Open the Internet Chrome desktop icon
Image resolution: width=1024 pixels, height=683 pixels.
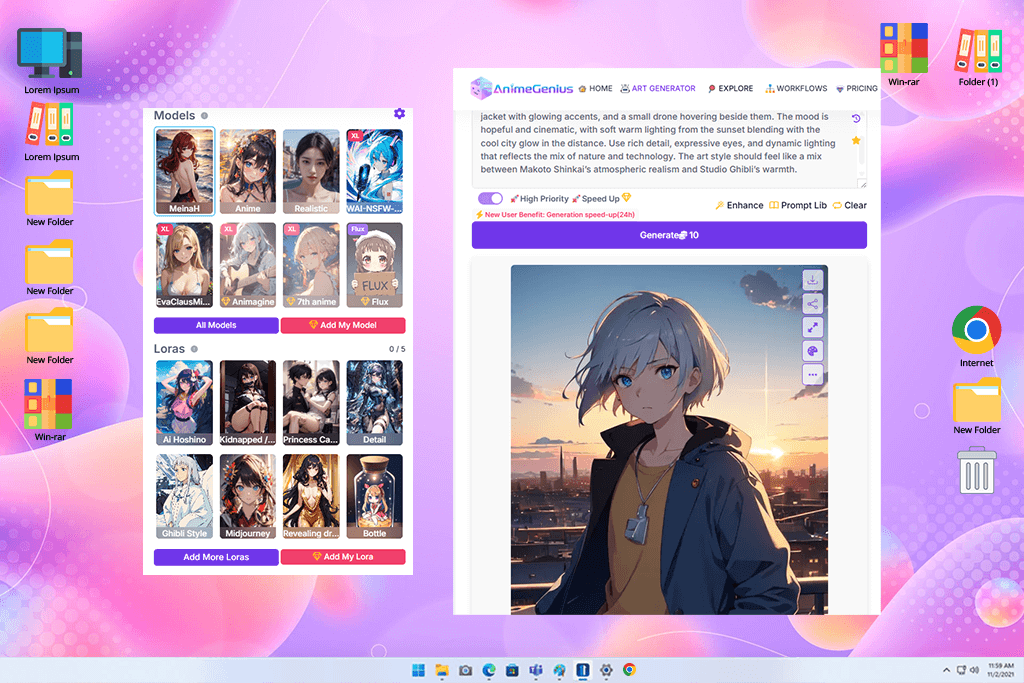pos(976,337)
